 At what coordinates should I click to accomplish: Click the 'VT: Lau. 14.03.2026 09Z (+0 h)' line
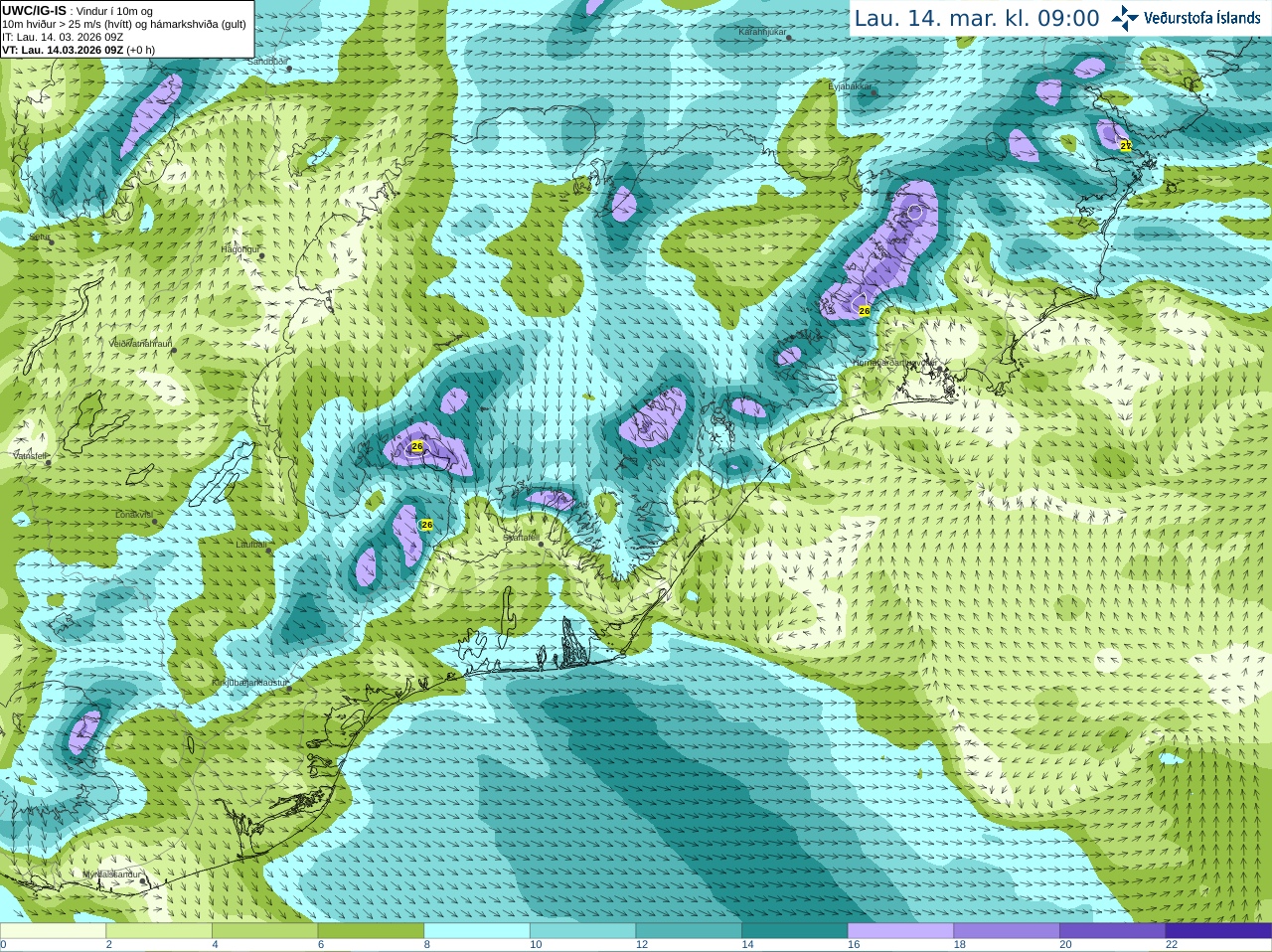click(79, 50)
